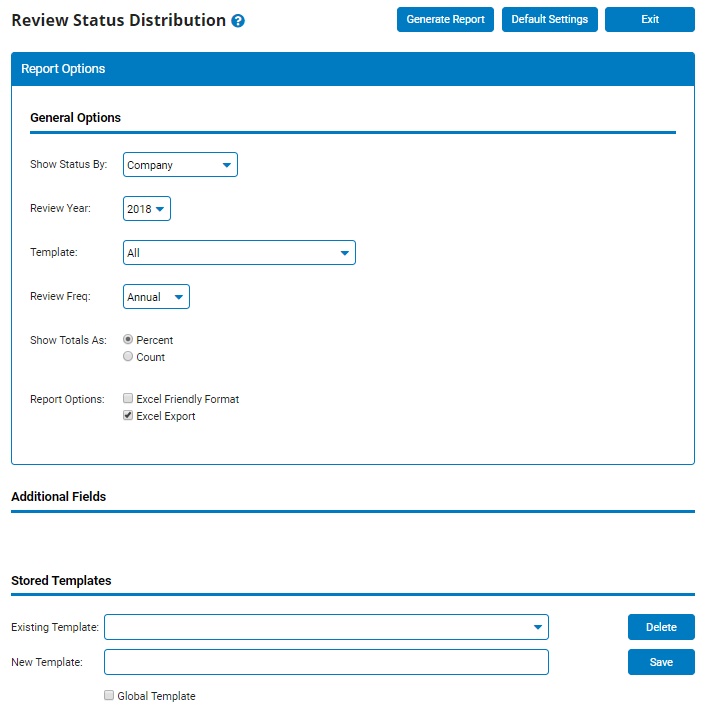Delete the stored template
Screen dimensions: 706x716
tap(661, 627)
